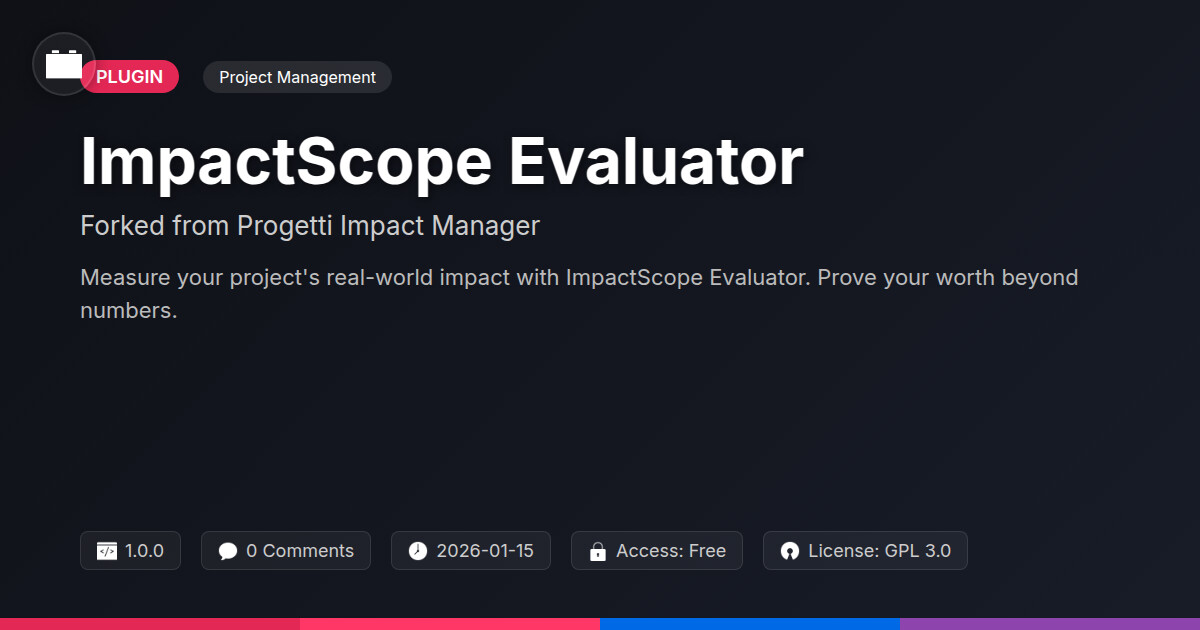Click the comment speech bubble icon
The image size is (1200, 630).
pyautogui.click(x=228, y=551)
